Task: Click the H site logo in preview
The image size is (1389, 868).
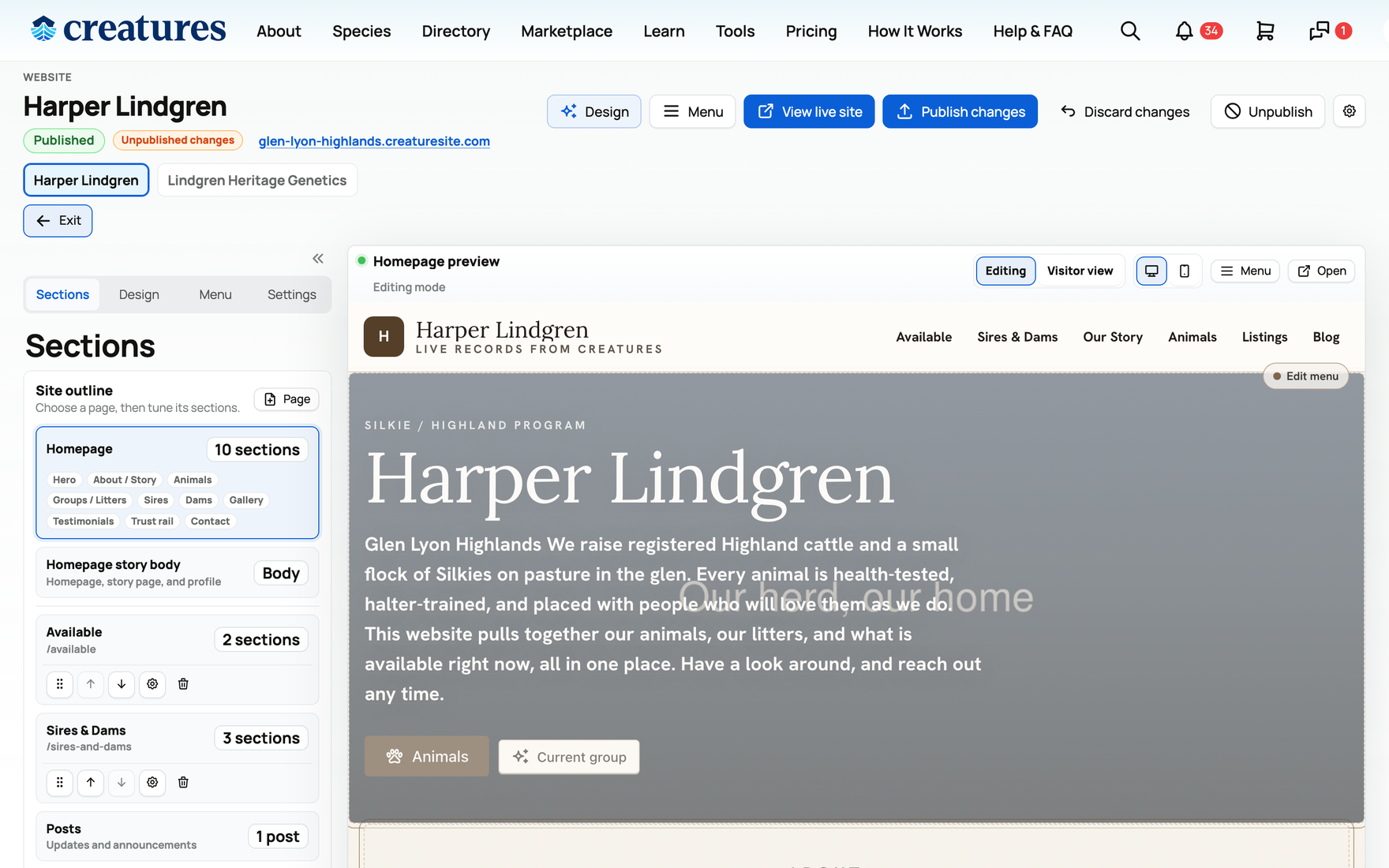Action: click(x=384, y=337)
